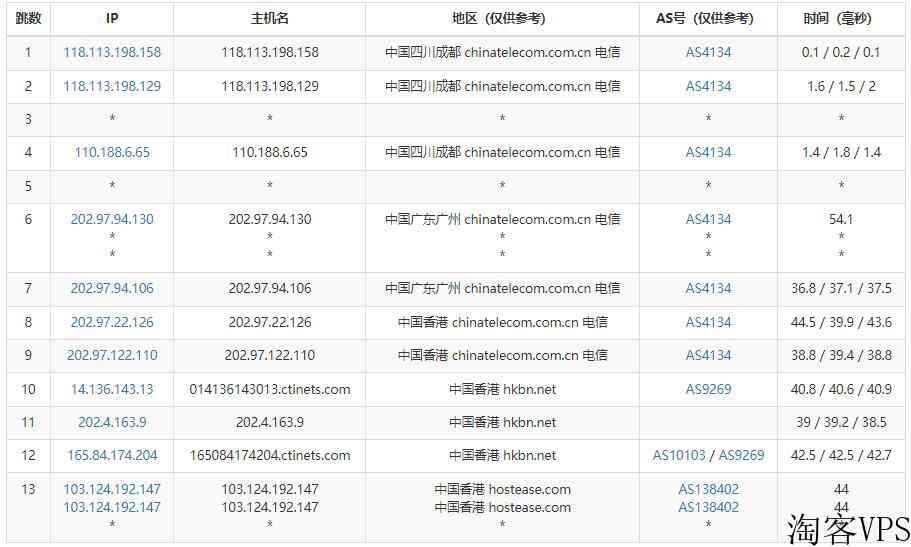Select time value 39 / 39.2 / 38.5
Viewport: 911px width, 547px height.
pos(841,423)
